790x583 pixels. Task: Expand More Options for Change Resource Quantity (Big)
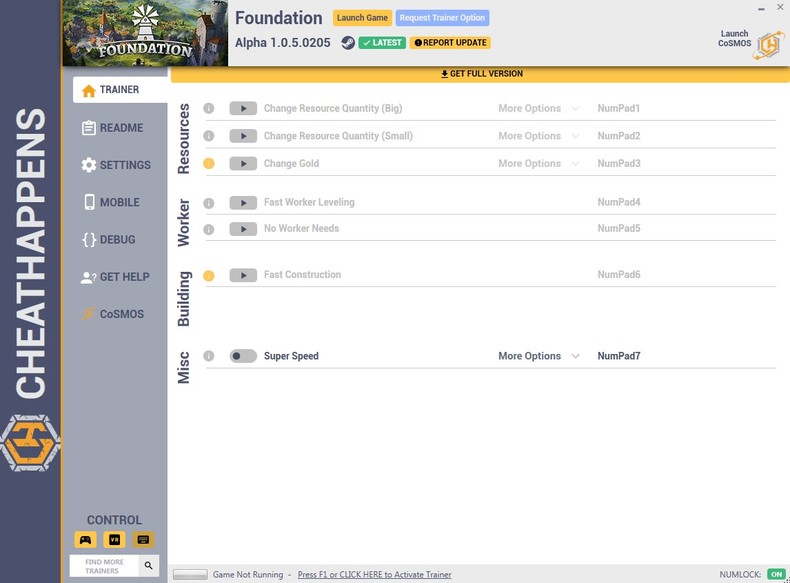(539, 108)
